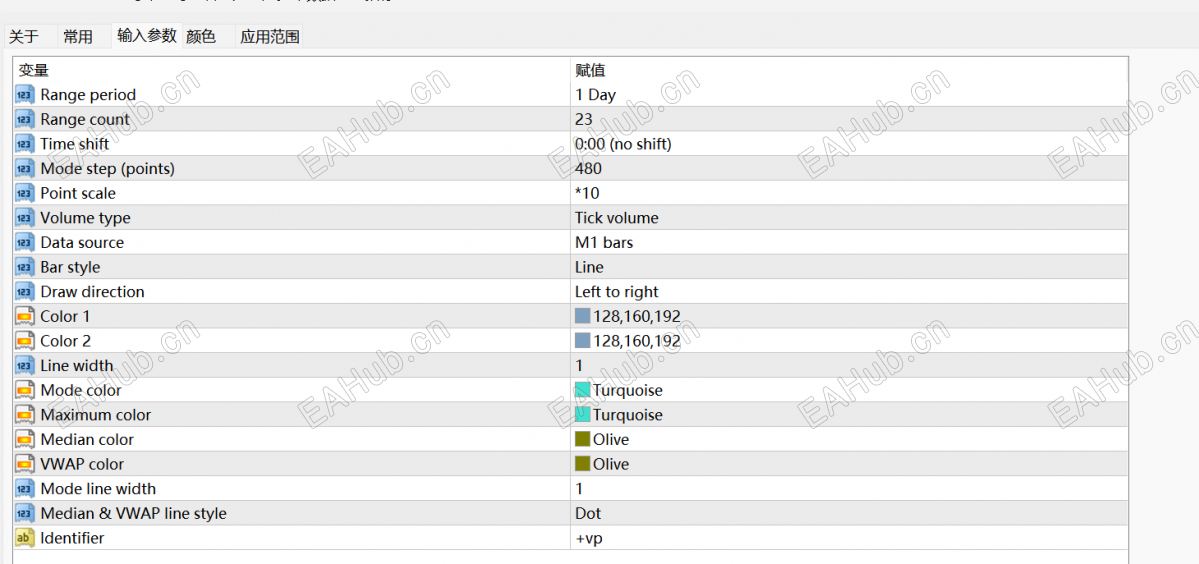Select the Volume type label

[86, 218]
